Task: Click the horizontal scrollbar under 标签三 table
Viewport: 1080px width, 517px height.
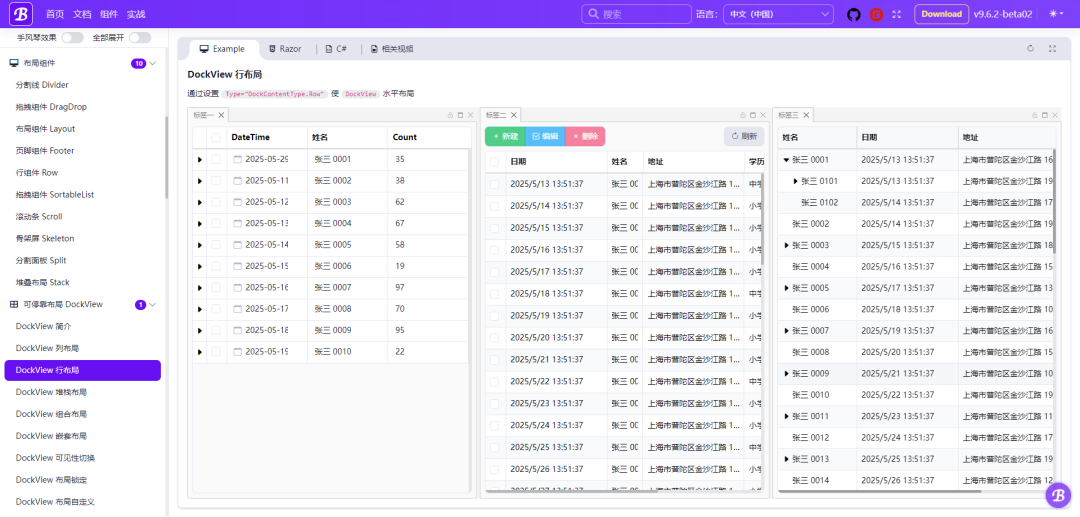Action: click(879, 492)
